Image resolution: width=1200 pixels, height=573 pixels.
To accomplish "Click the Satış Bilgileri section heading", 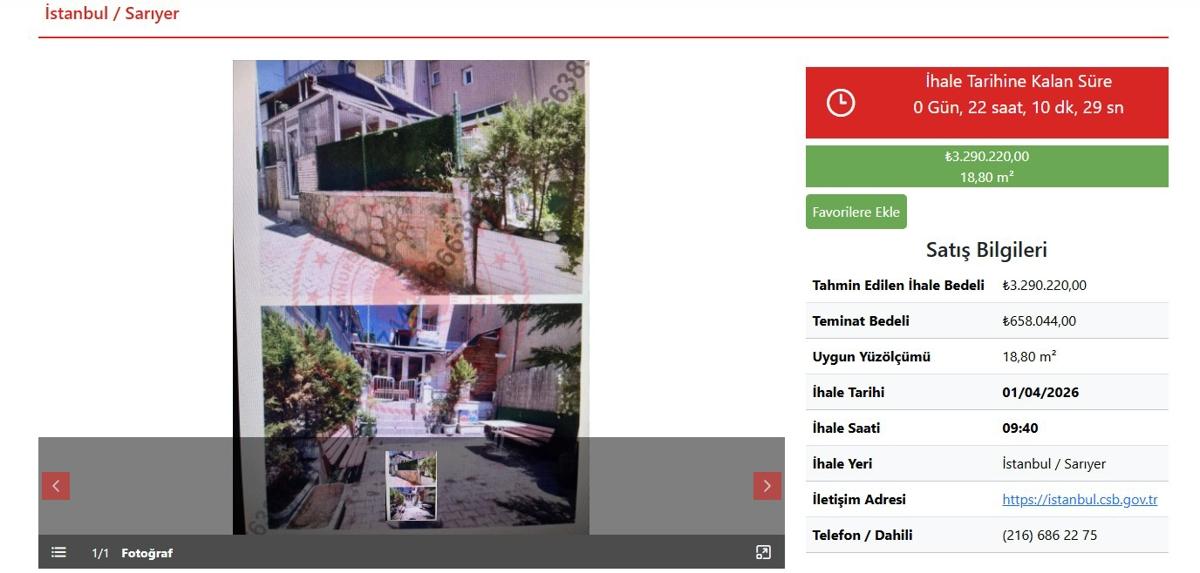I will (986, 250).
